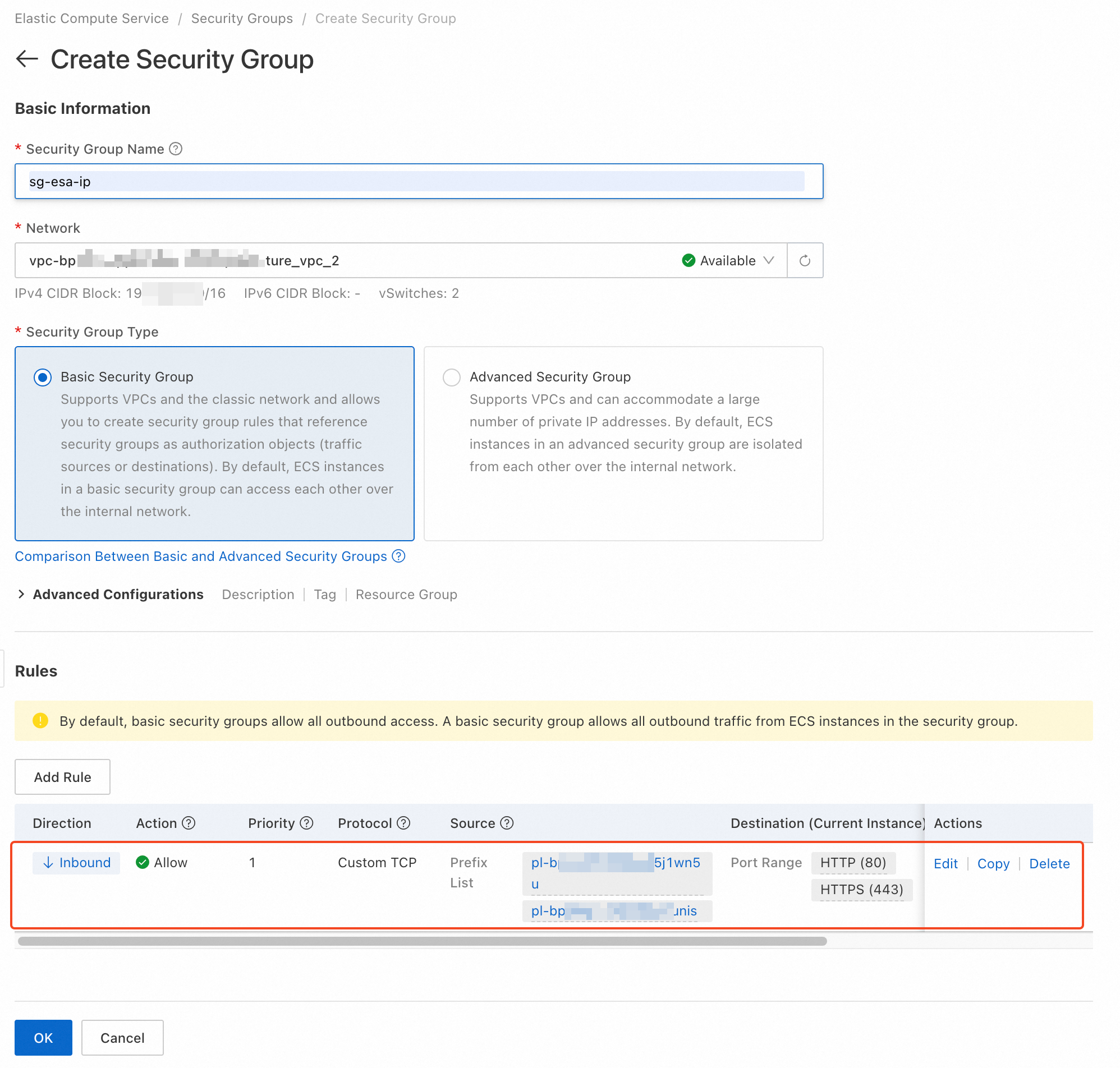This screenshot has width=1120, height=1068.
Task: Click the Direction column header
Action: (62, 823)
